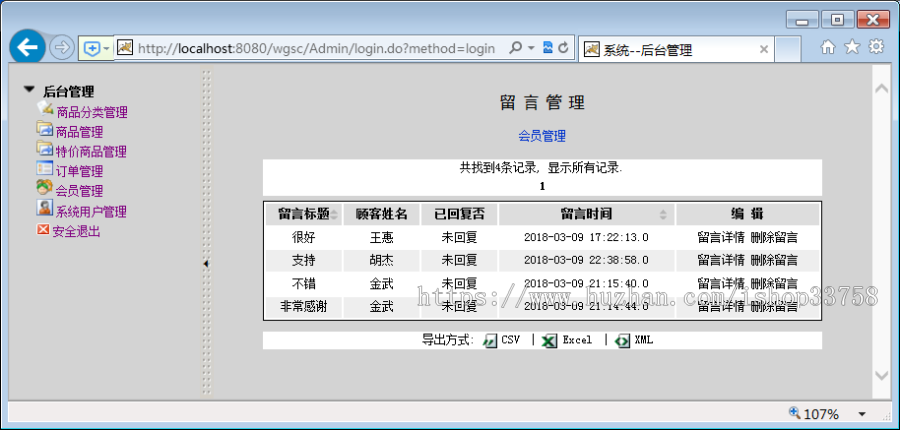
Task: Click the CSV export icon
Action: [490, 340]
